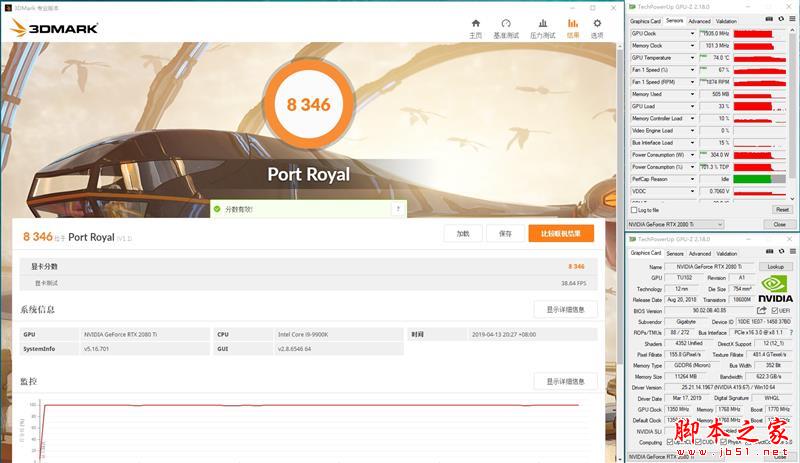Expand the GPU Temperature sensor dropdown
This screenshot has width=800, height=463.
692,58
